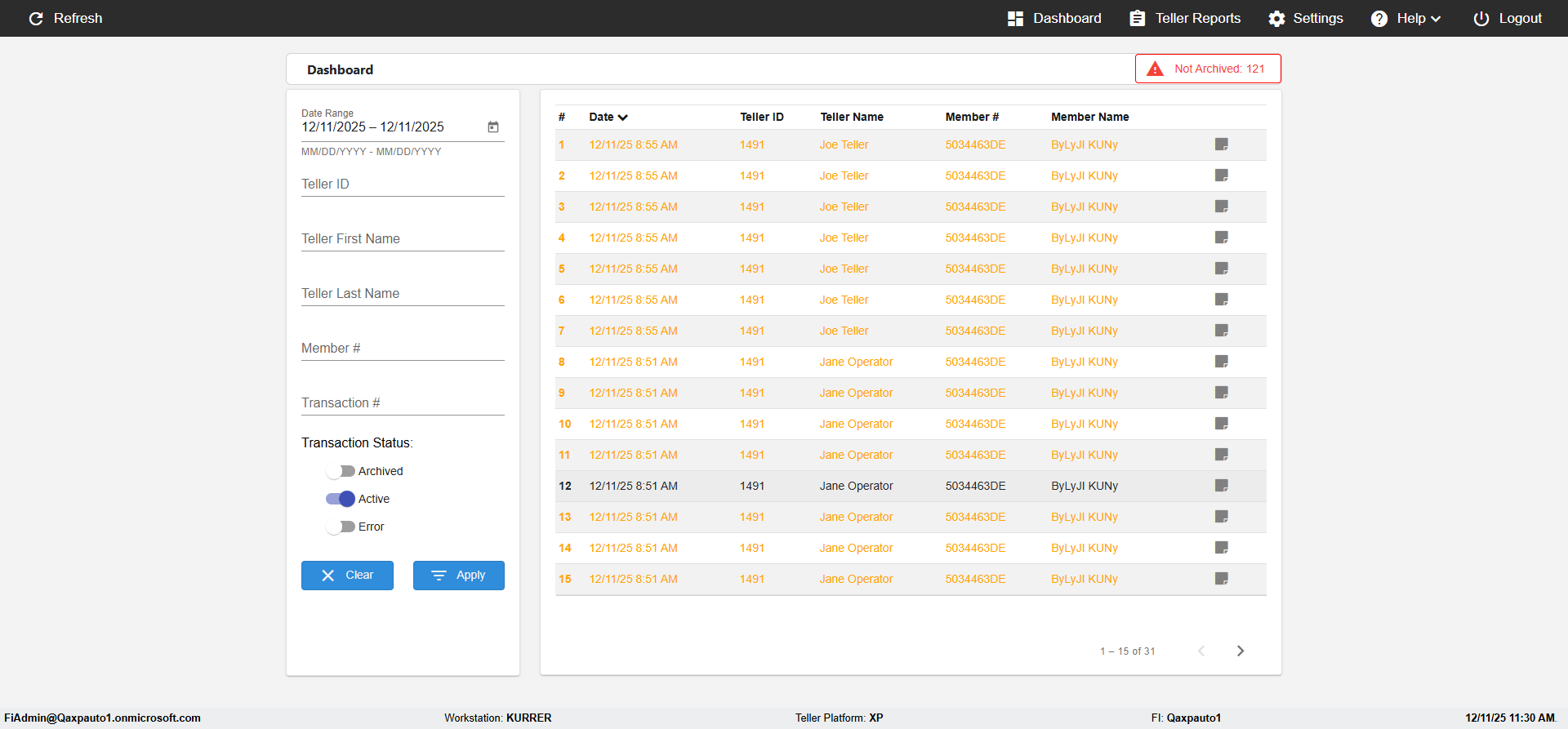This screenshot has width=1568, height=729.
Task: Enable the Archived transaction status toggle
Action: click(341, 471)
